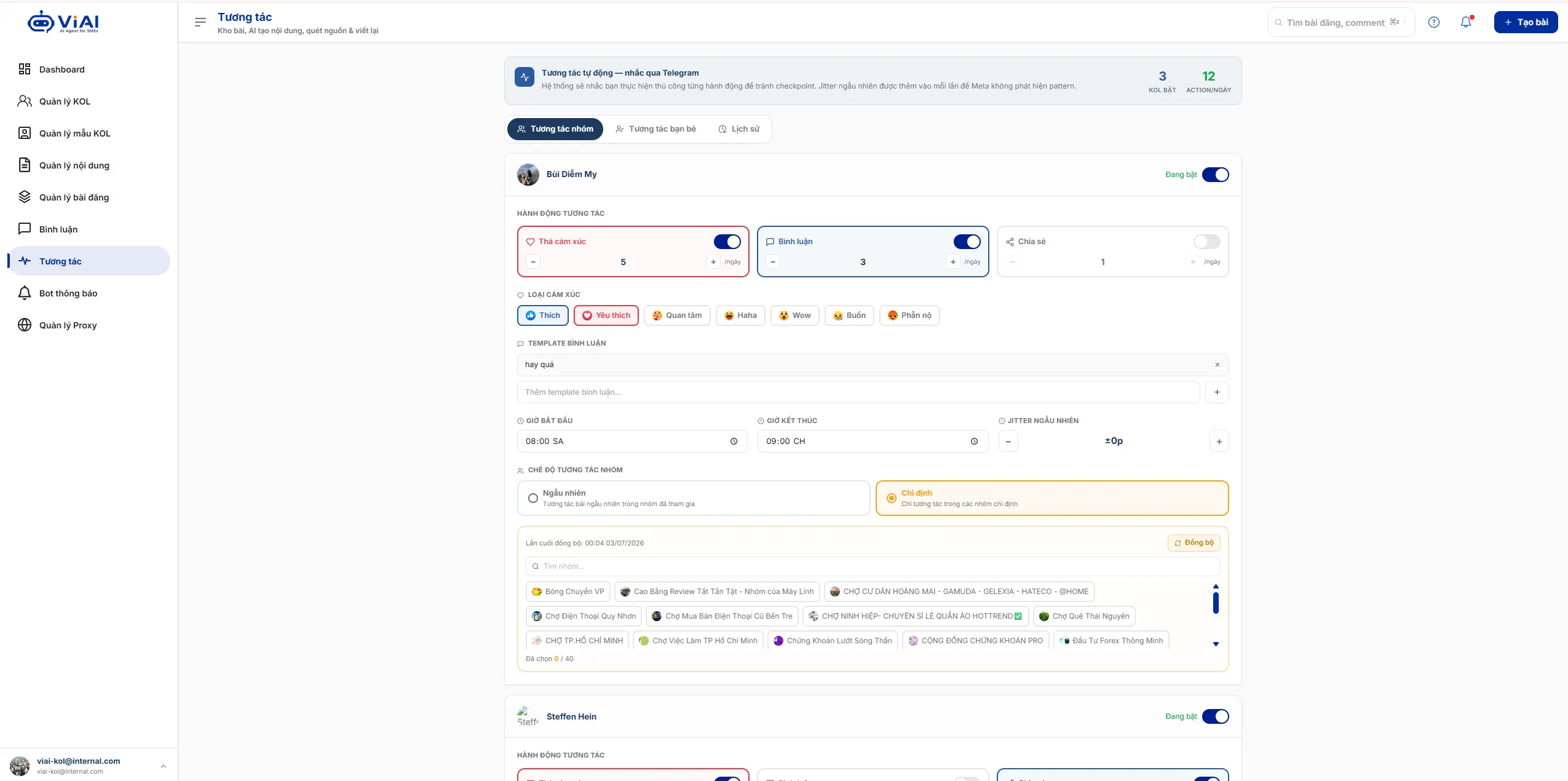Select the Chỉ định group mode

coord(1052,498)
